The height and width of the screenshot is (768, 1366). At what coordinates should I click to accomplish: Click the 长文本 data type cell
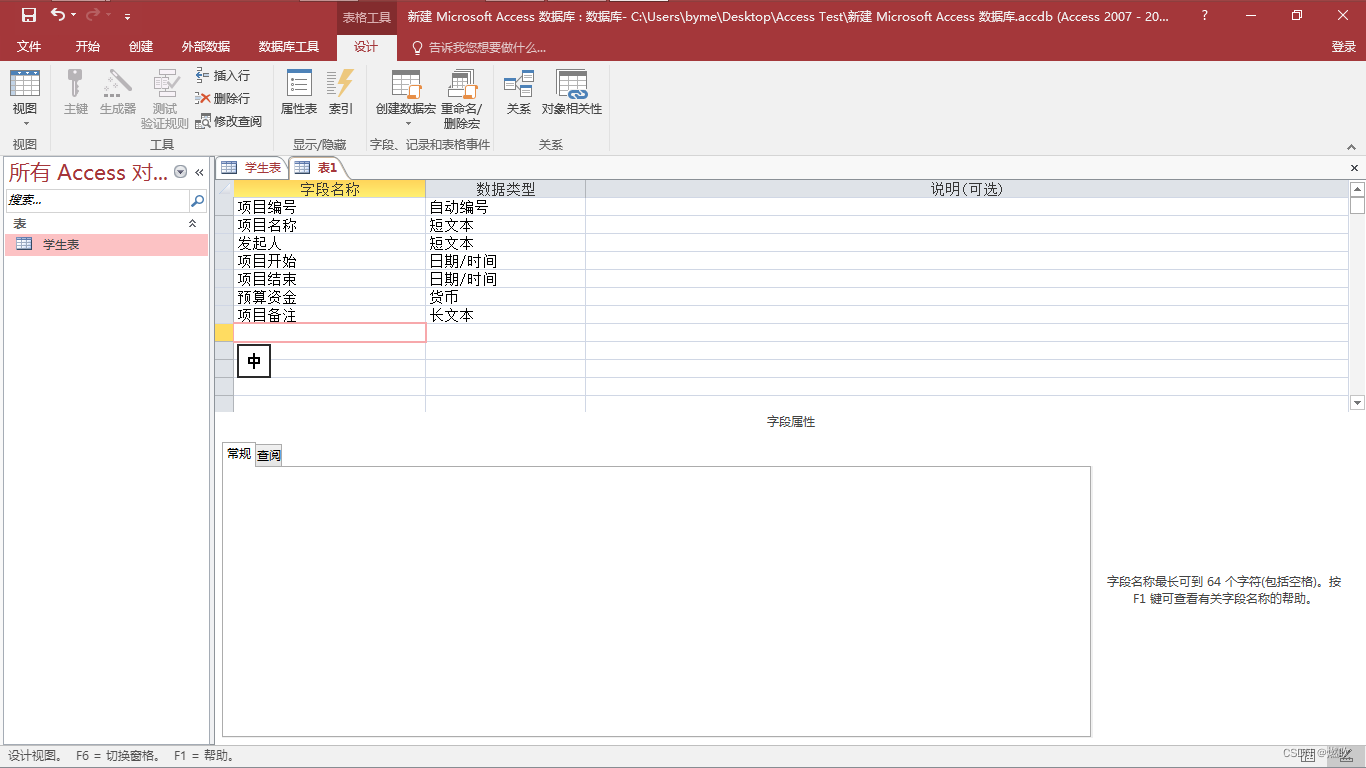click(x=505, y=315)
